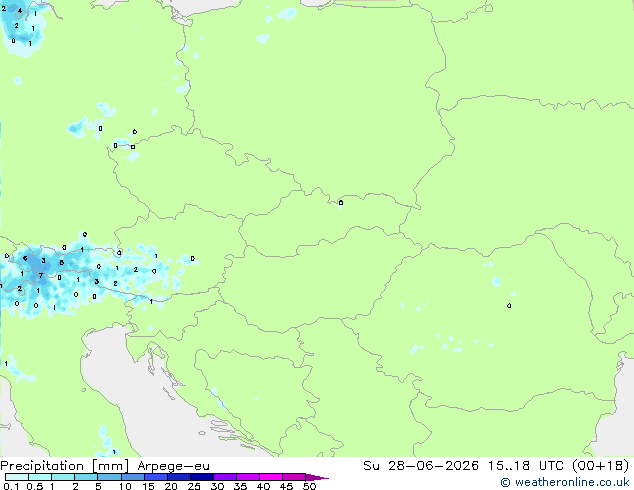Select the 40 mm magenta legend swatch
634x490 pixels.
271,477
